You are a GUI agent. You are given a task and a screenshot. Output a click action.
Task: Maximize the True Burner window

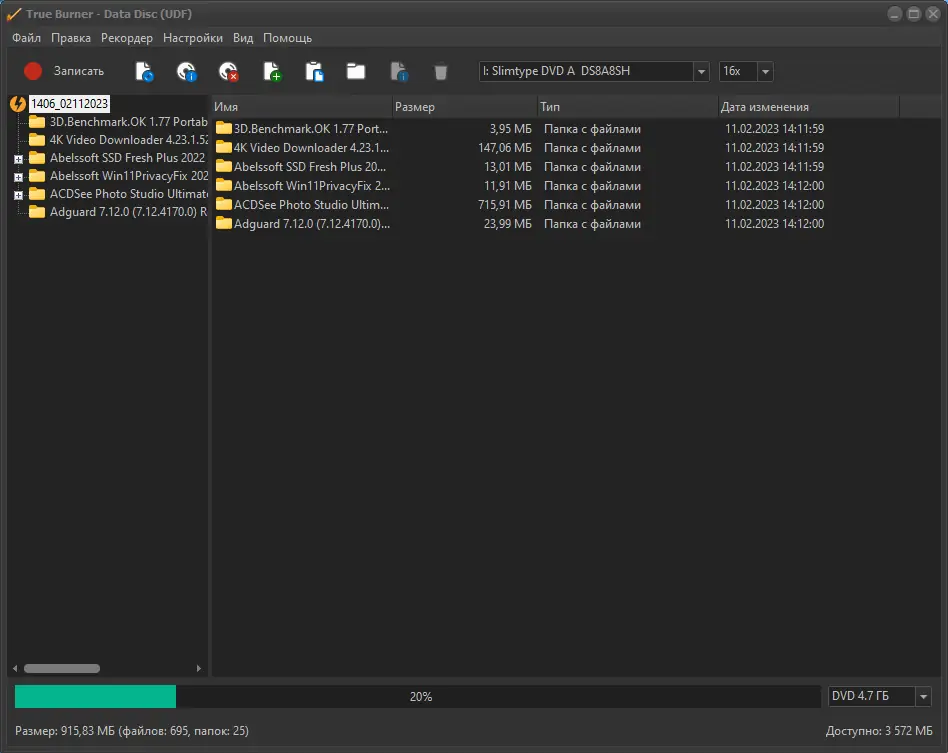pyautogui.click(x=914, y=14)
